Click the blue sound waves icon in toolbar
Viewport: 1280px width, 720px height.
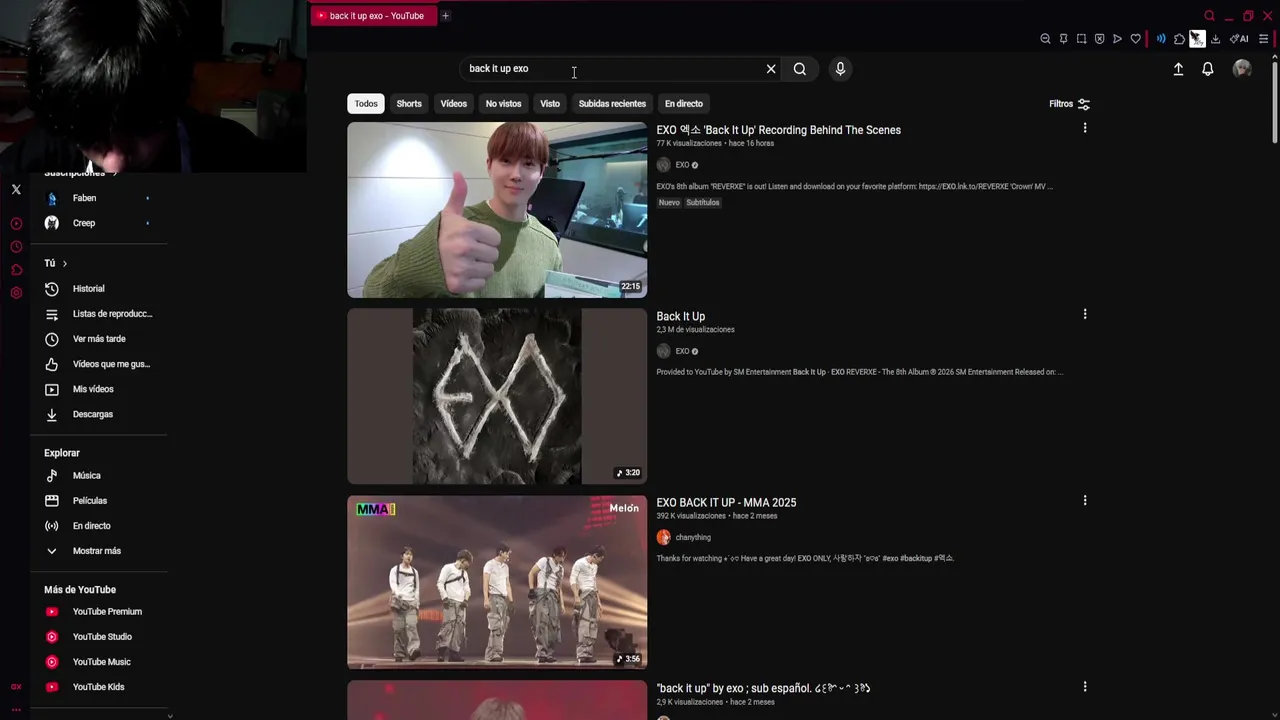coord(1161,39)
